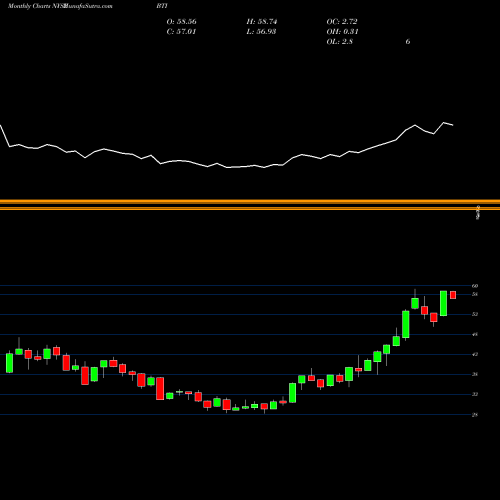Click the 28 price axis label
Image resolution: width=500 pixels, height=500 pixels.
pos(475,415)
